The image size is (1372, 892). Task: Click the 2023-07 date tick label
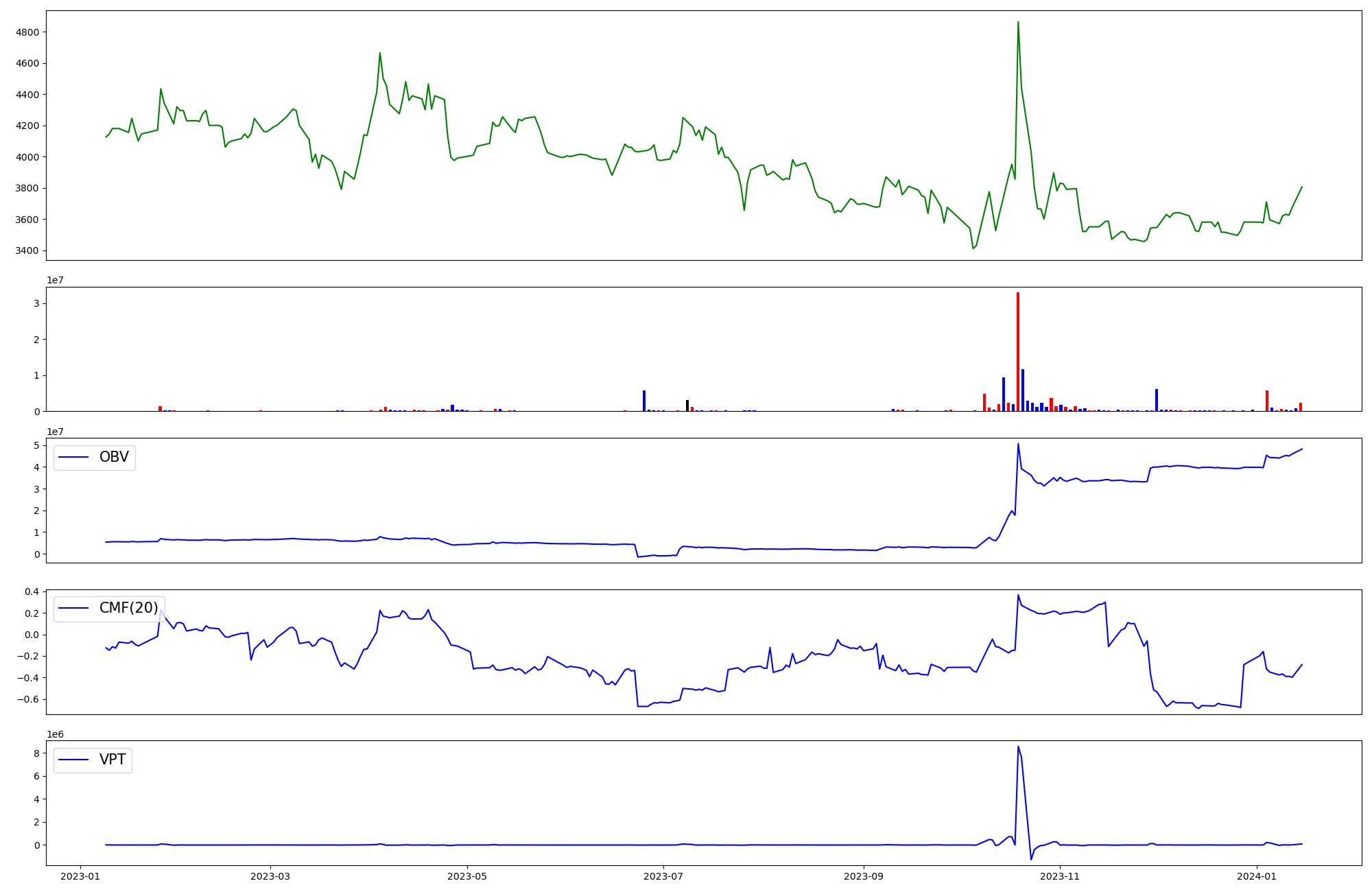tap(663, 876)
